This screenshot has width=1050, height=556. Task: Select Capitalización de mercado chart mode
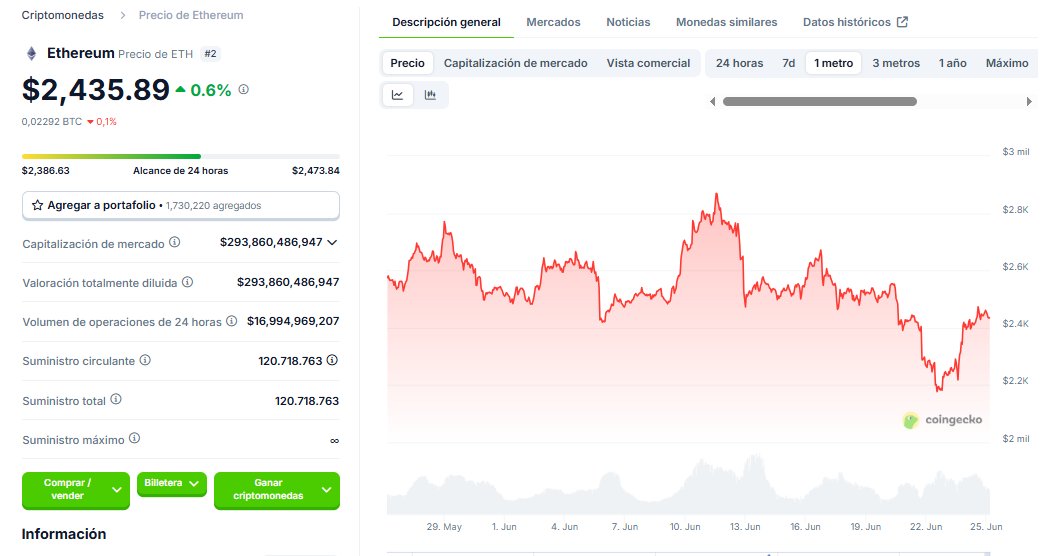pyautogui.click(x=516, y=63)
